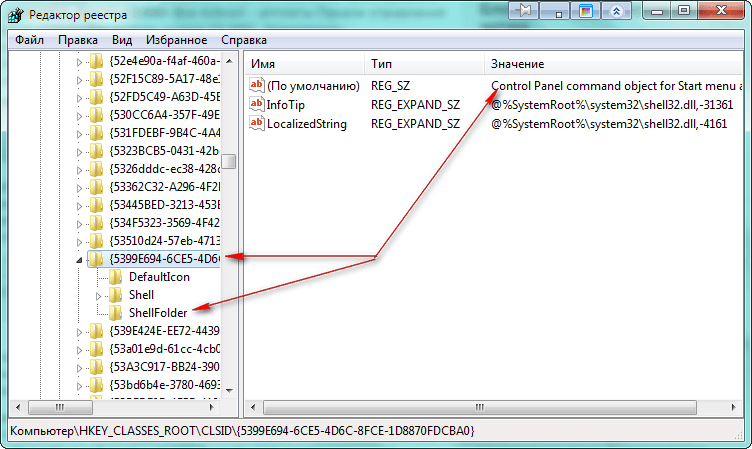This screenshot has width=752, height=449.
Task: Select the InfoTip value name
Action: coord(285,105)
